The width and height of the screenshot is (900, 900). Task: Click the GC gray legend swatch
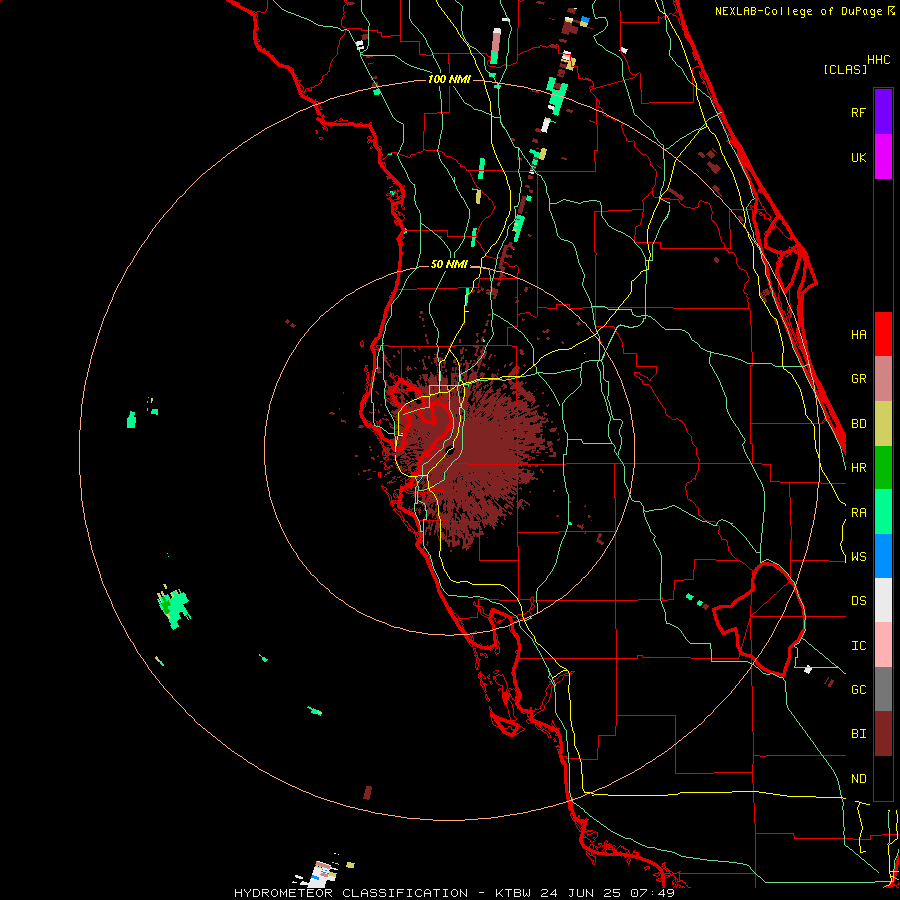click(883, 689)
